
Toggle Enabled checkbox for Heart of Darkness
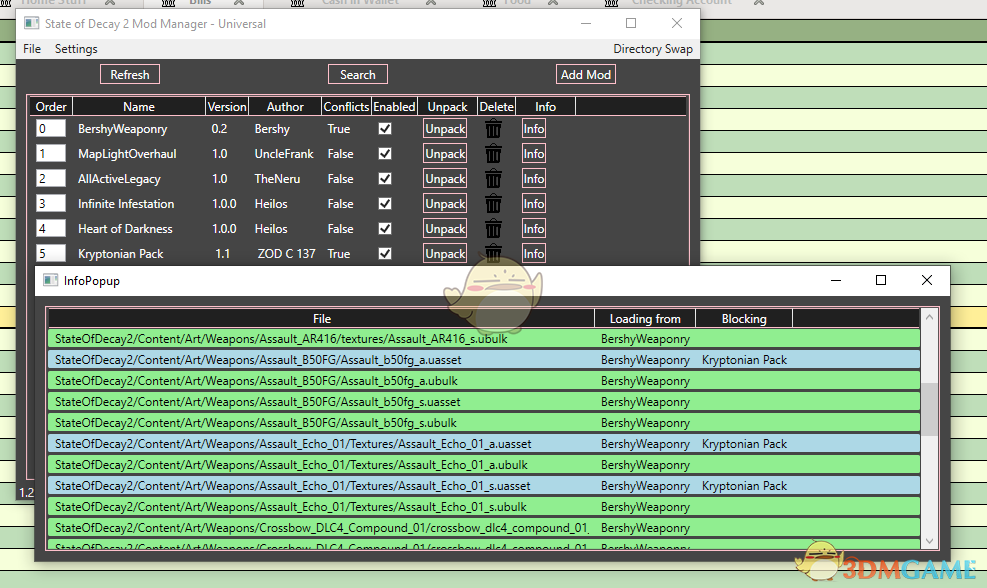tap(385, 229)
